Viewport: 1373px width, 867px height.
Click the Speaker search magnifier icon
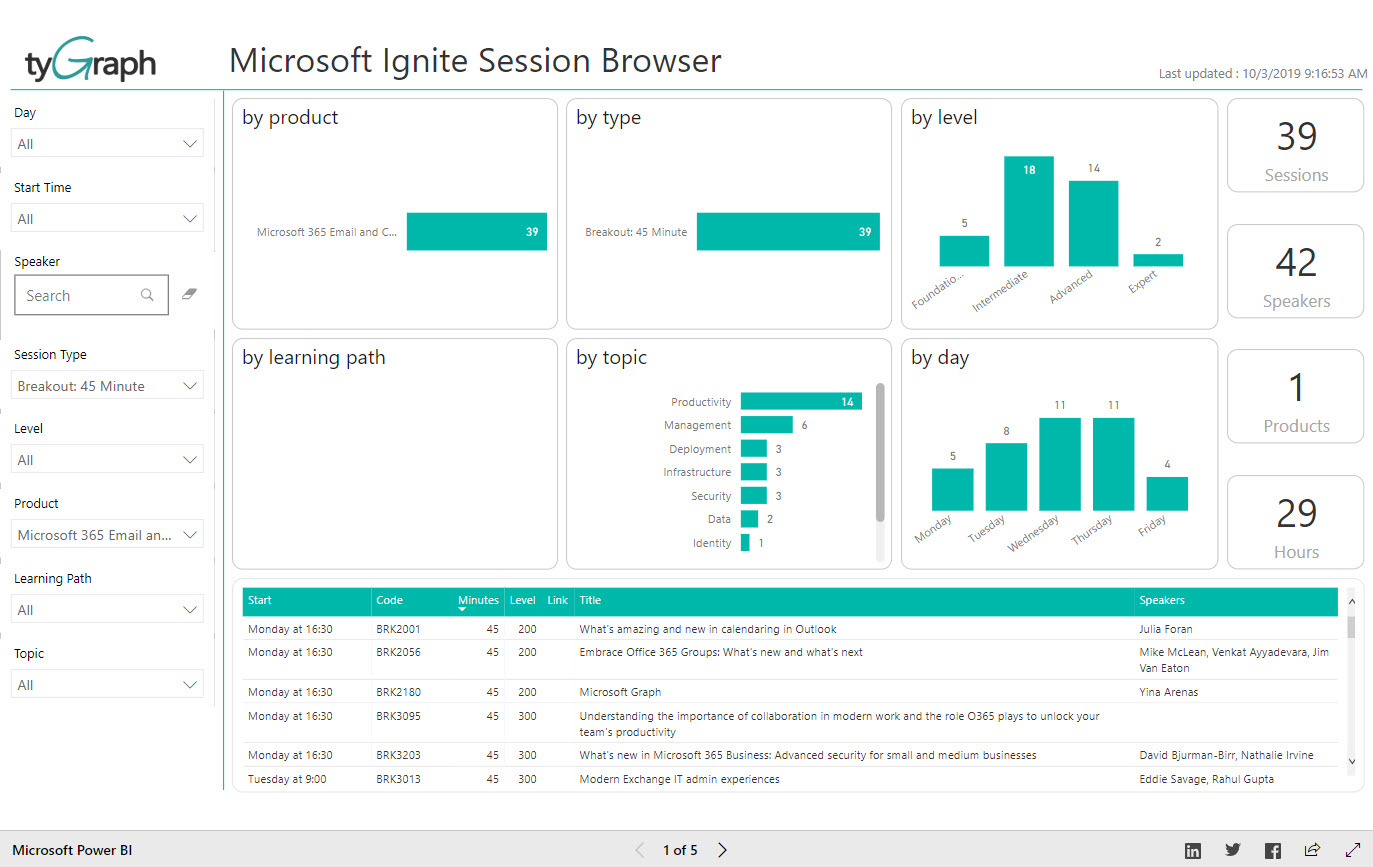[x=147, y=295]
